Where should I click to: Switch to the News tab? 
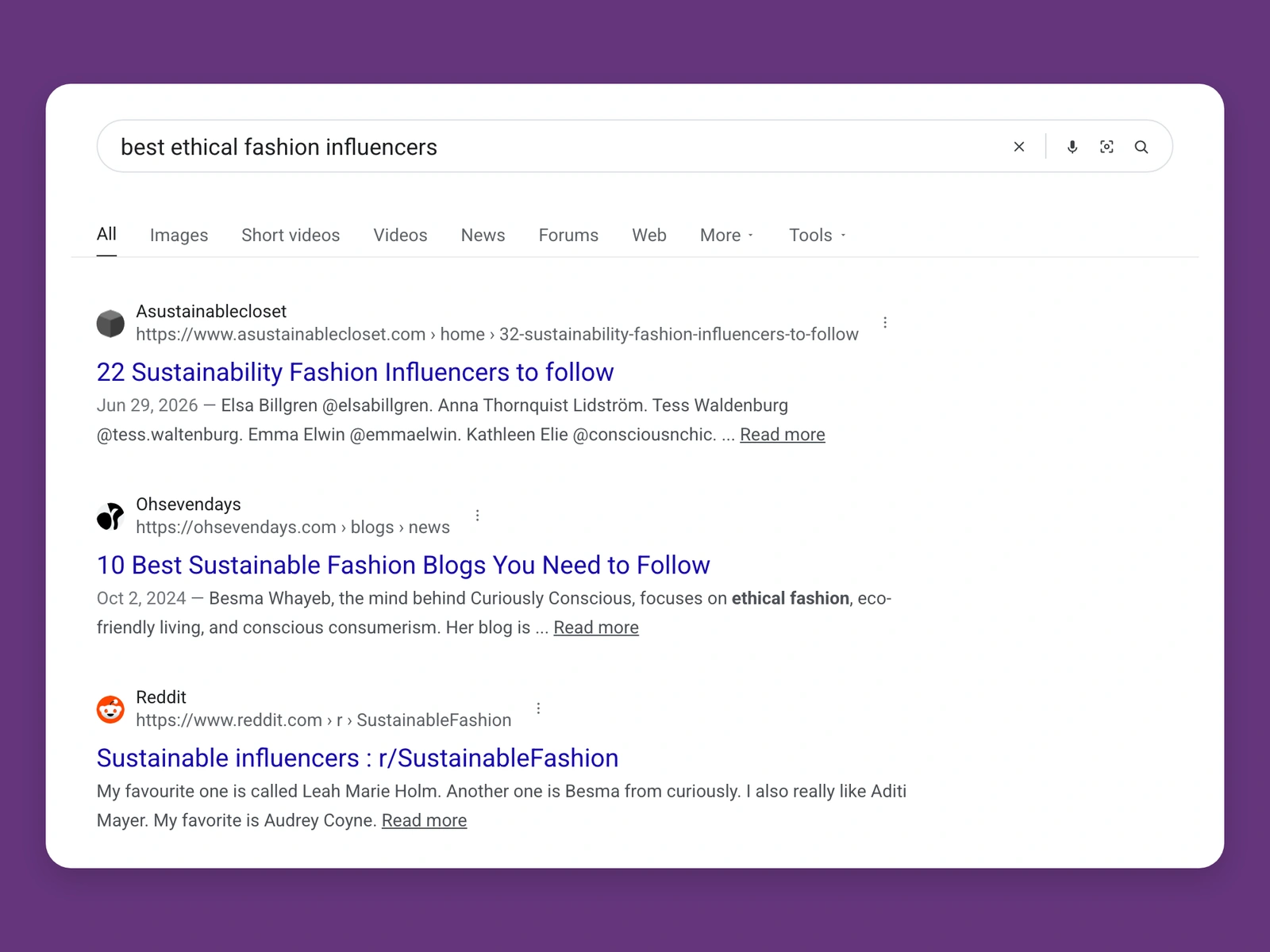coord(483,236)
